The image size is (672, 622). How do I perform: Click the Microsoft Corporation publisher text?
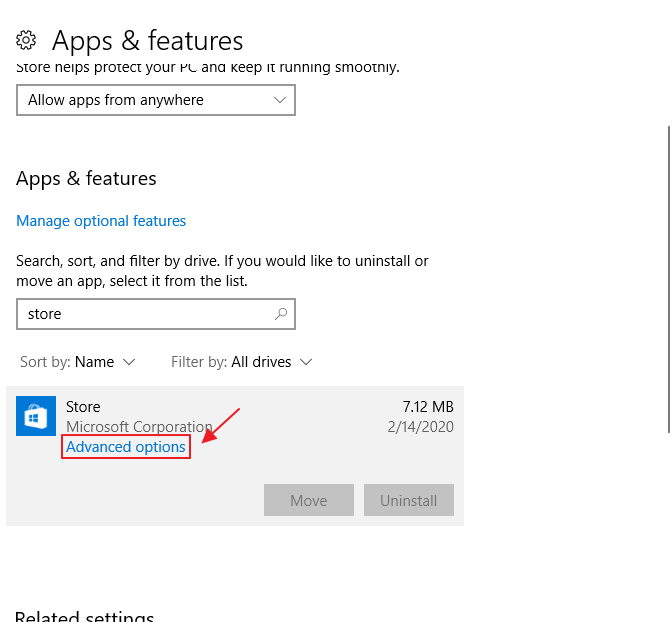[139, 427]
